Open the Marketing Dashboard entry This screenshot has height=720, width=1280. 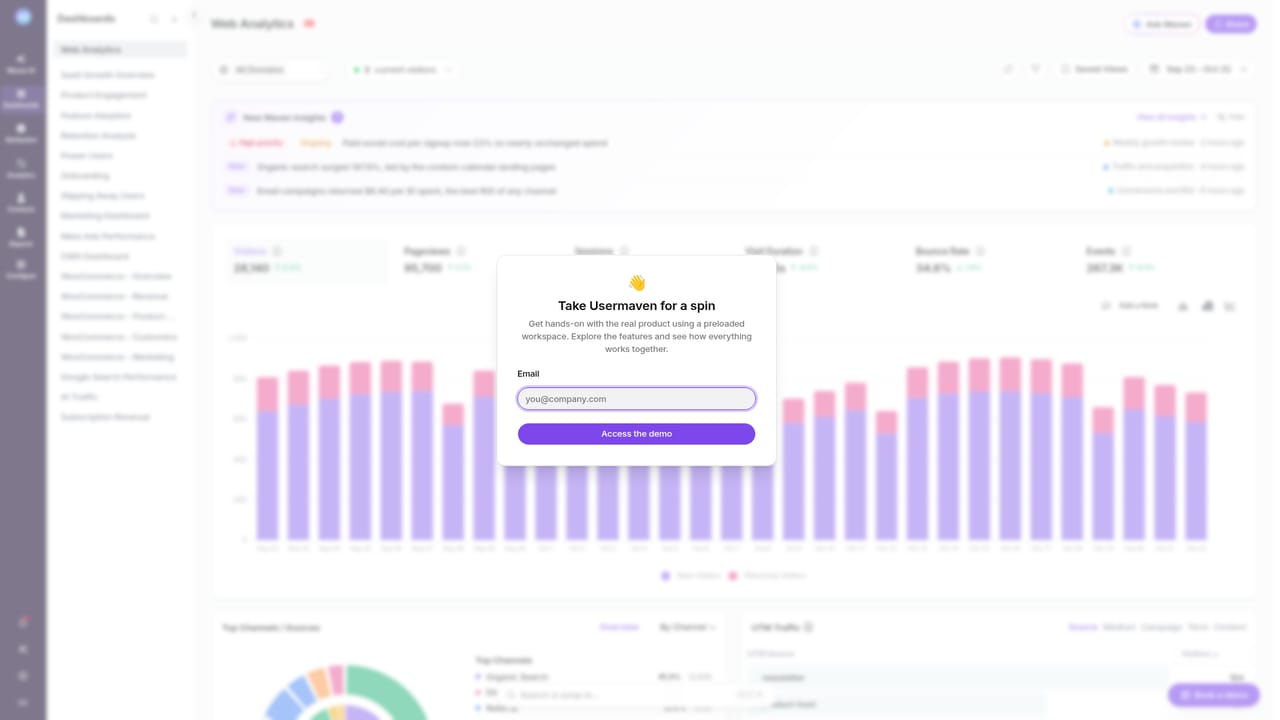pyautogui.click(x=105, y=216)
